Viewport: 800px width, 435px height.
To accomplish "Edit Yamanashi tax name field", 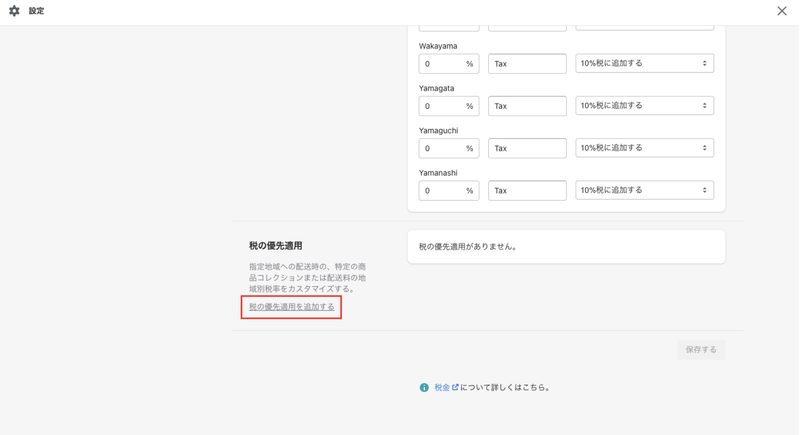I will click(x=527, y=191).
